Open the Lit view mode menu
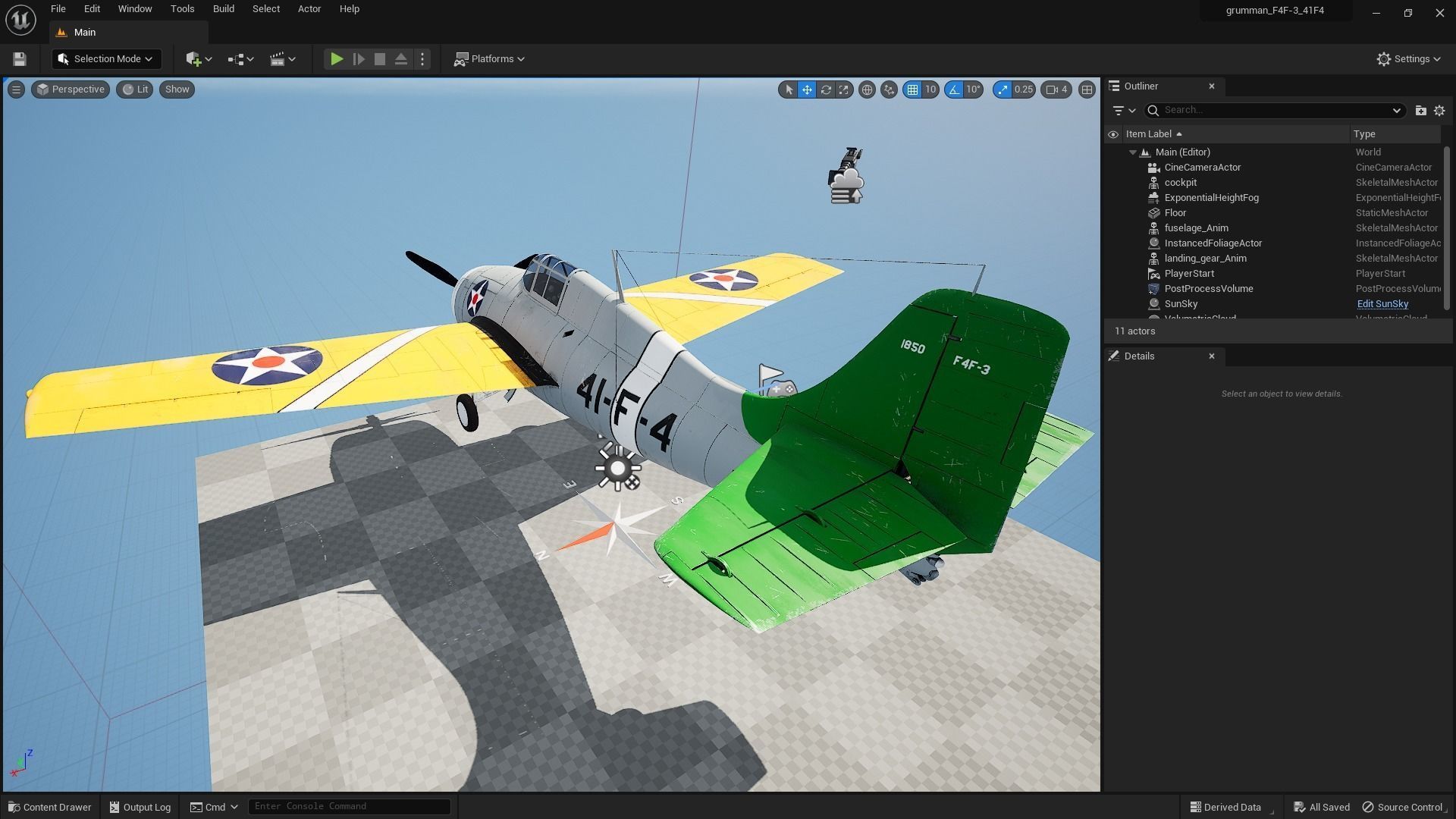 coord(135,89)
